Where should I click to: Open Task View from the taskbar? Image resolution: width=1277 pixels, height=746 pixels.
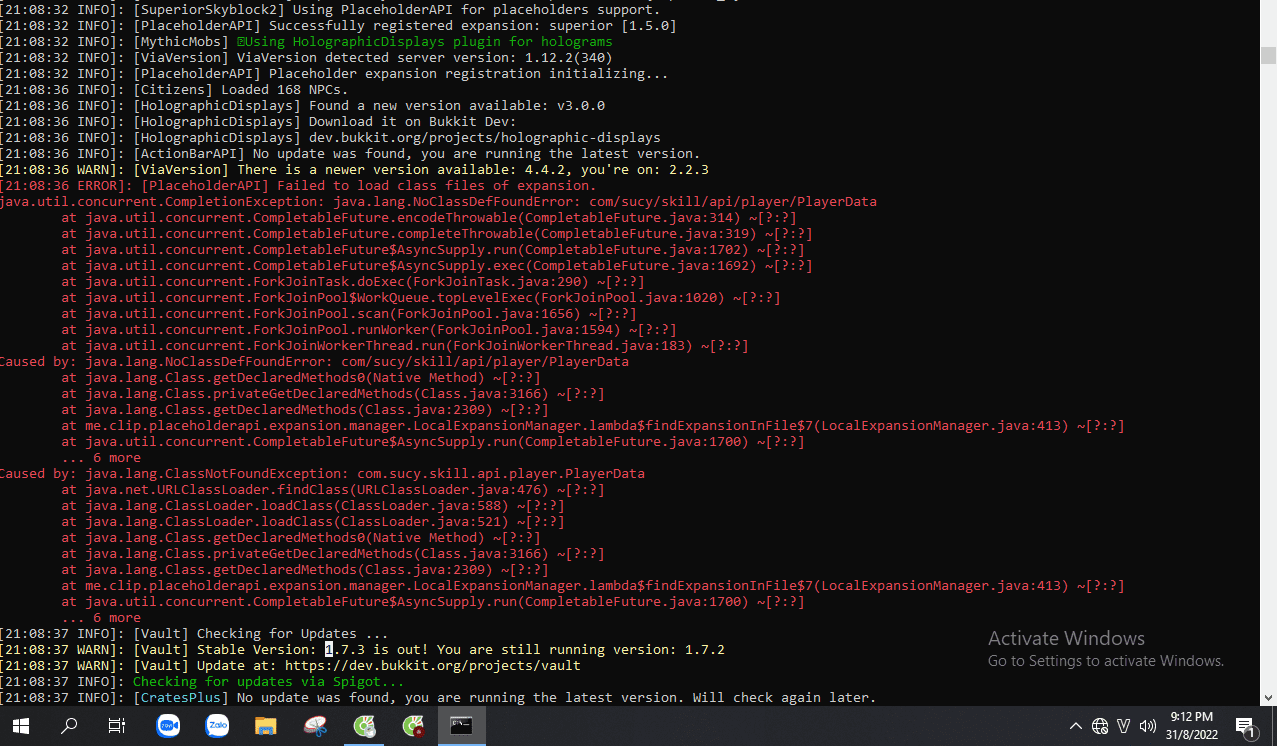click(x=117, y=726)
